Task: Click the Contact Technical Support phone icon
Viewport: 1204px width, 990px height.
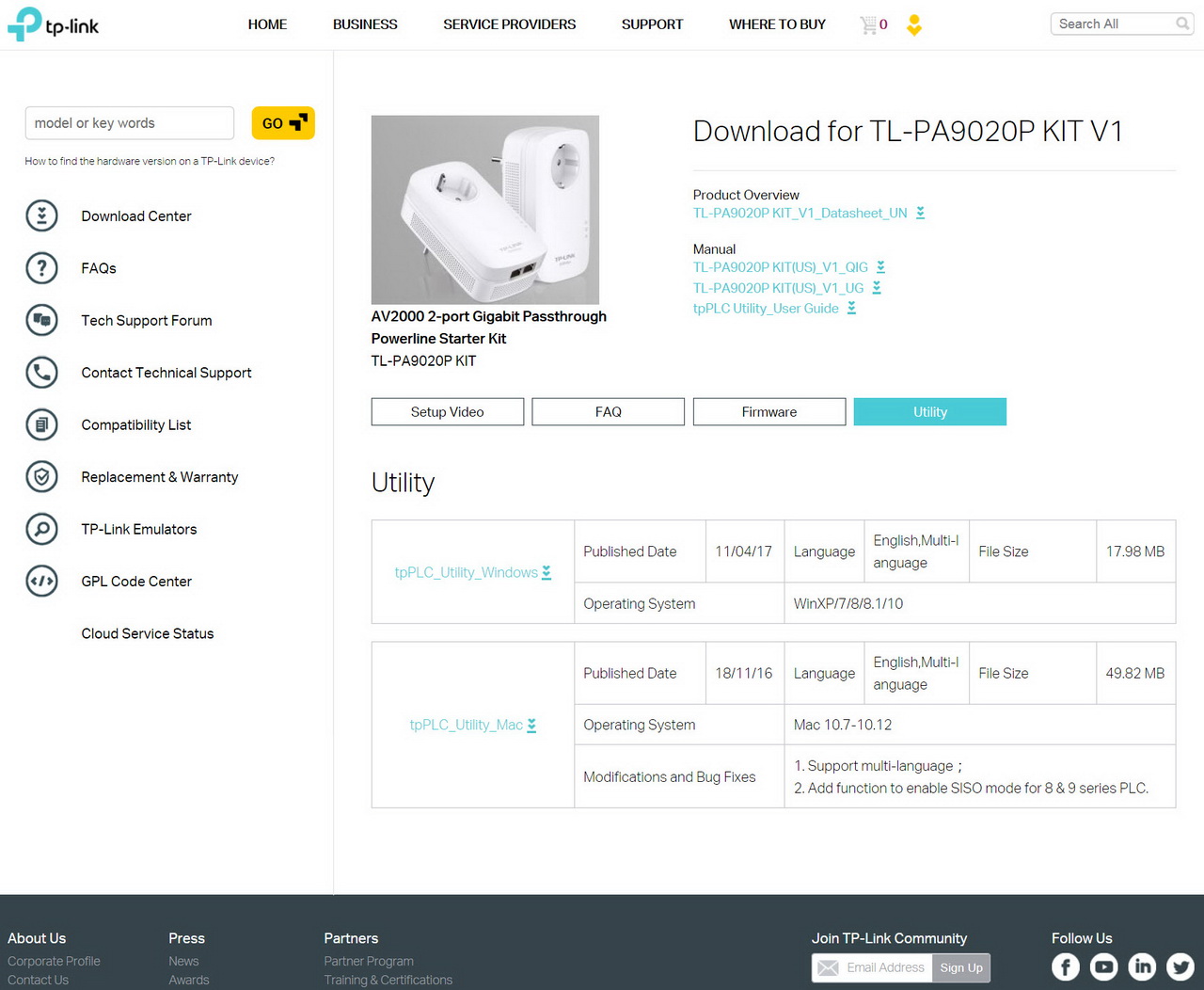Action: (x=41, y=373)
